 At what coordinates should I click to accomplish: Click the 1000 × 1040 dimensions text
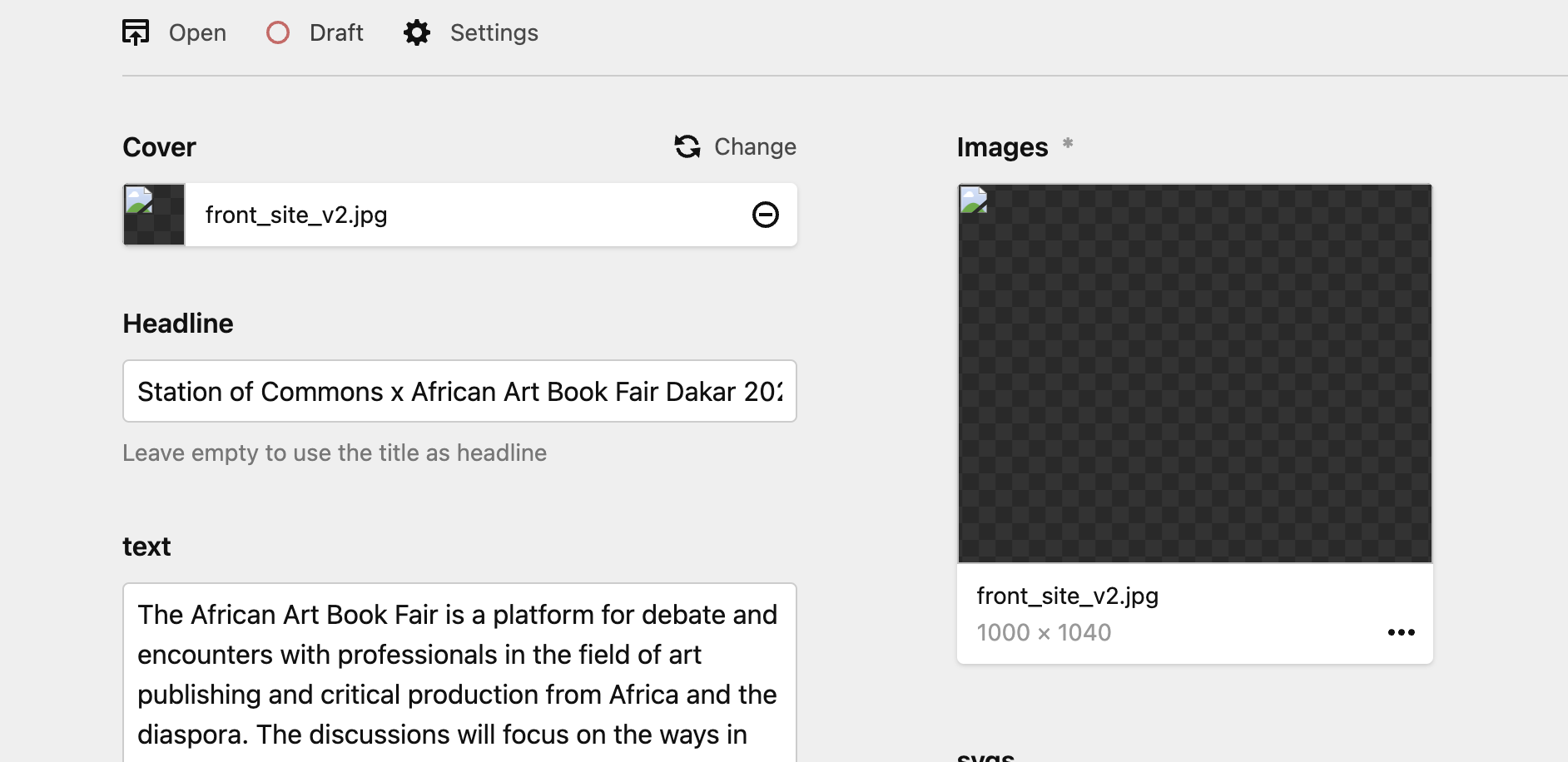coord(1044,633)
